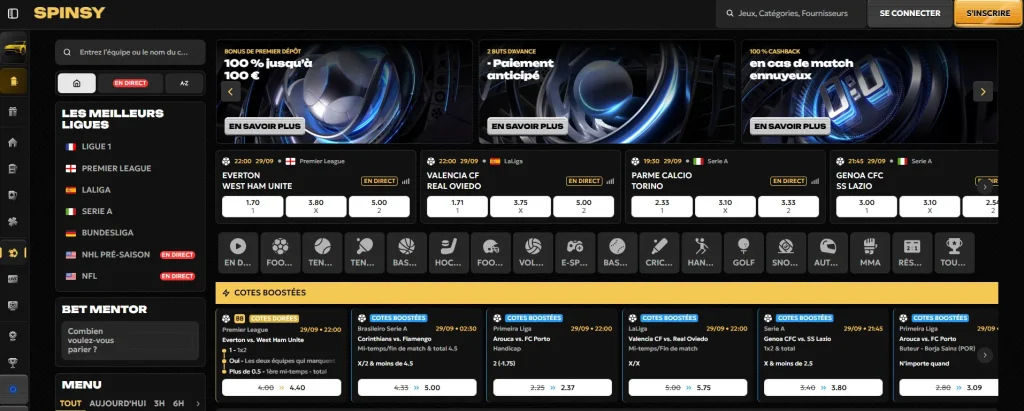Select the 6H time filter
Screen dimensions: 1024x411
178,403
